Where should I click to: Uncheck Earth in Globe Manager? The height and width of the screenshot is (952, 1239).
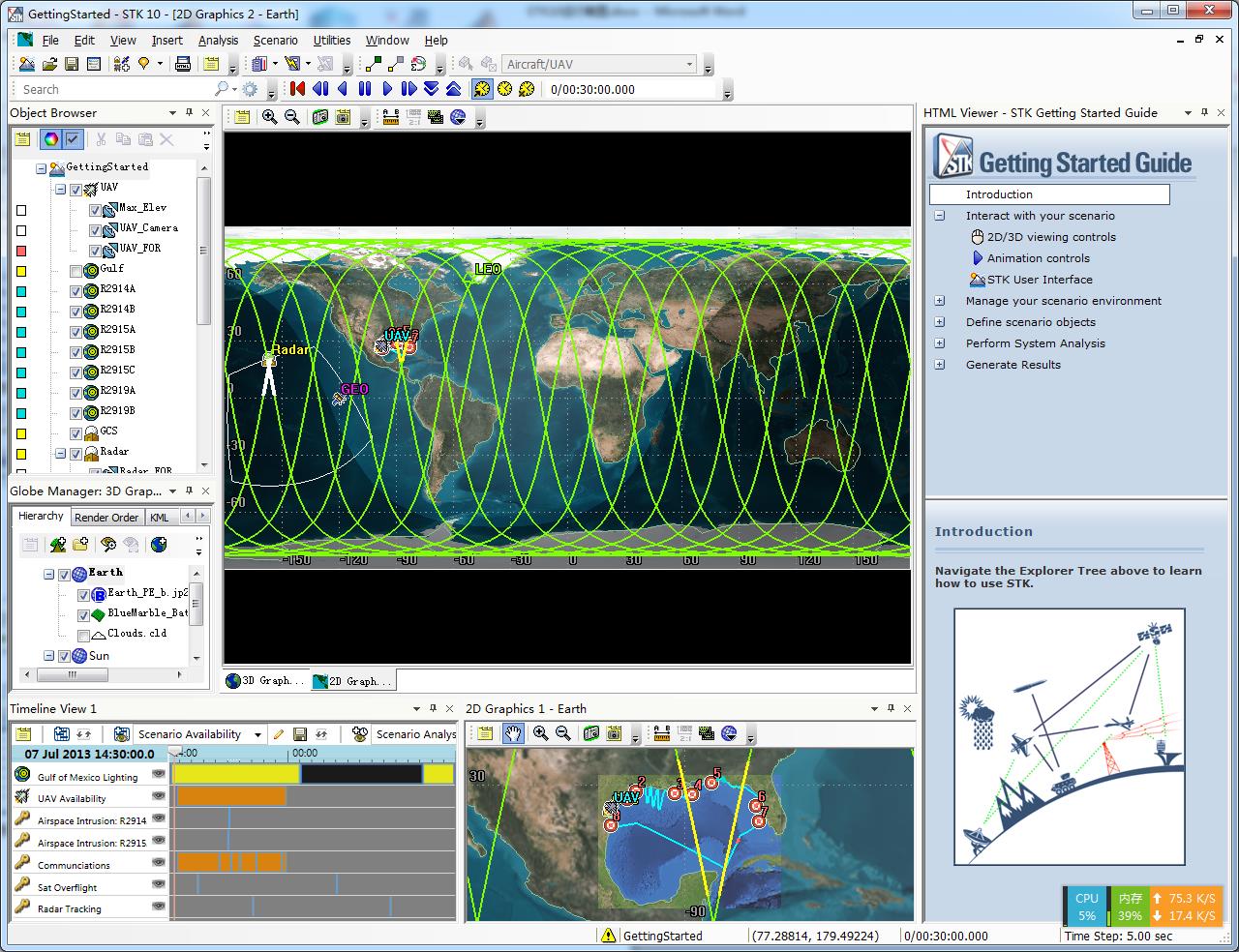tap(64, 575)
